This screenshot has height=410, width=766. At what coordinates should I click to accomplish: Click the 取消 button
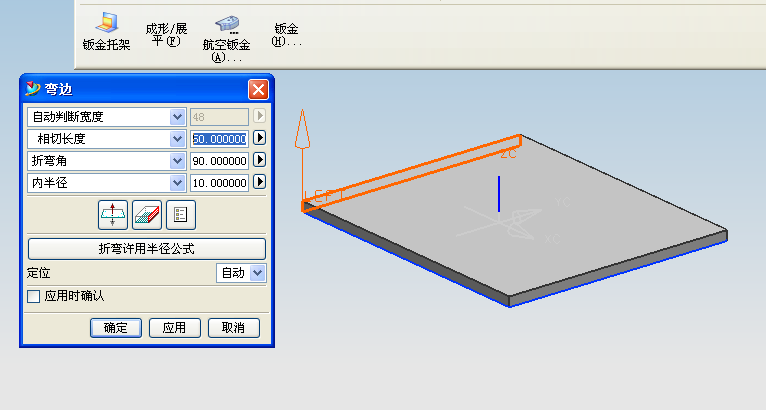point(233,327)
